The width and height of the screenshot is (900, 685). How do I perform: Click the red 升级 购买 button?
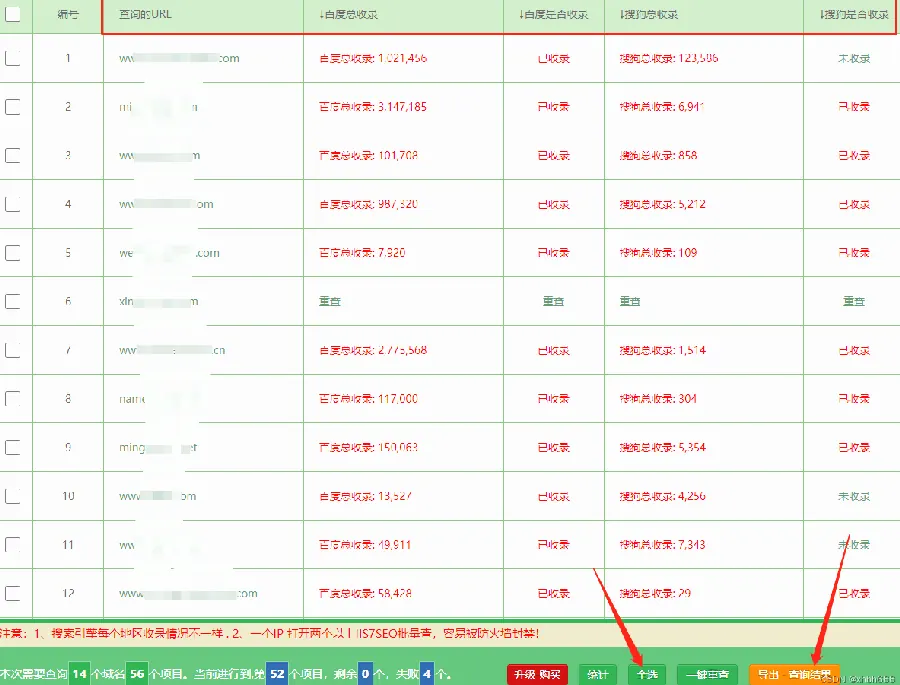pos(537,674)
